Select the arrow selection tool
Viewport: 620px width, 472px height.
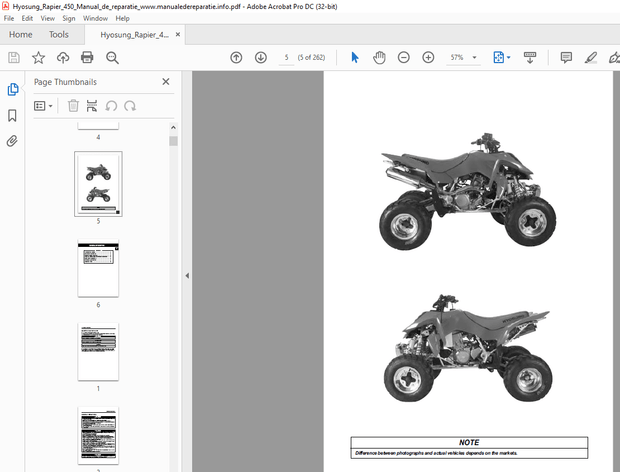[x=355, y=58]
